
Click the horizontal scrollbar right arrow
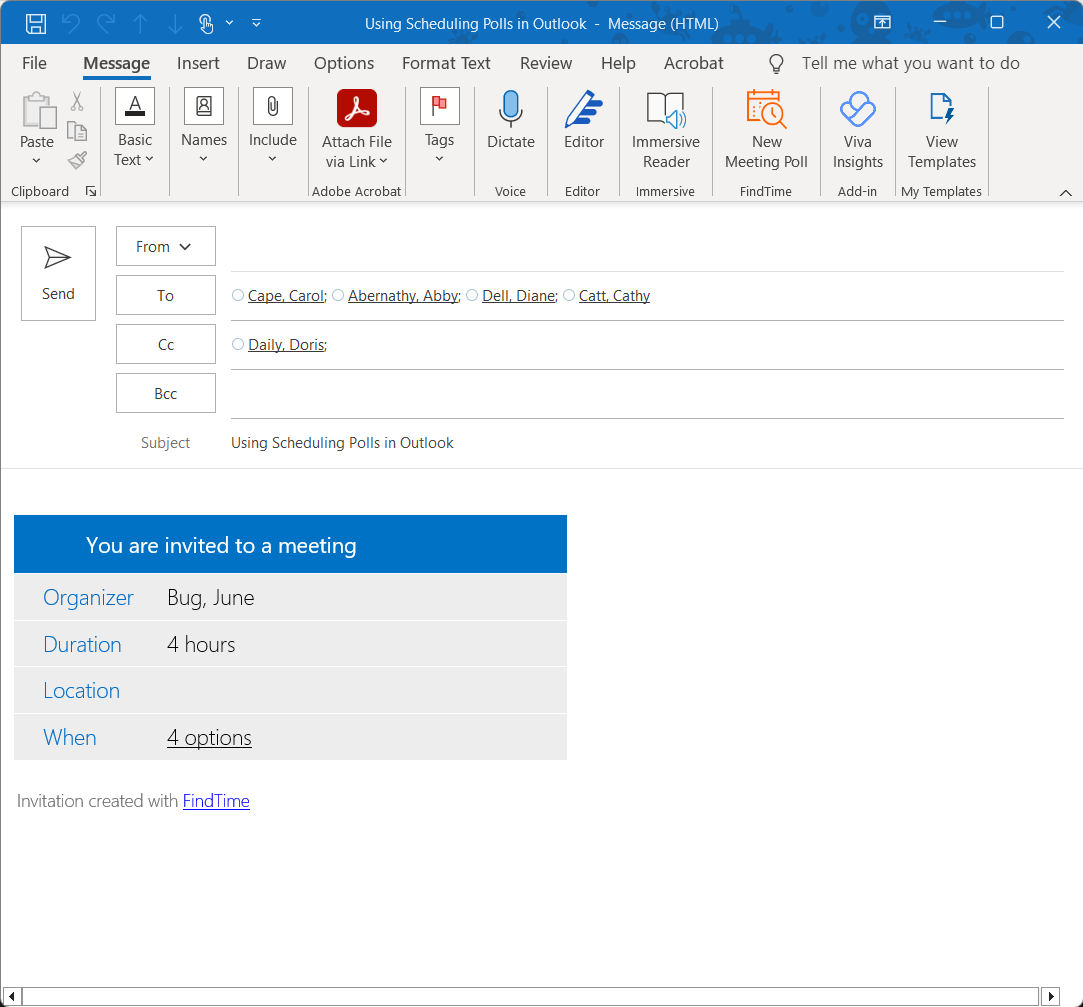(1051, 997)
